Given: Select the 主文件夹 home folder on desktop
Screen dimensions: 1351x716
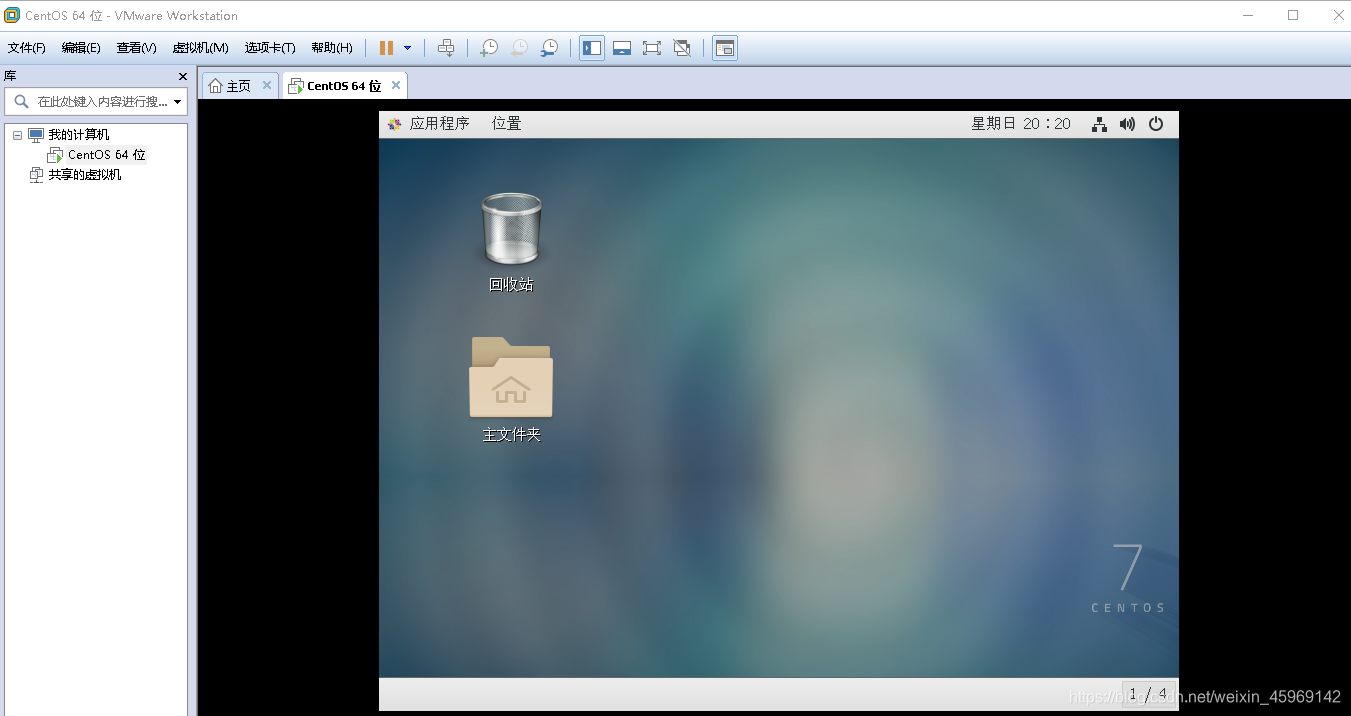Looking at the screenshot, I should tap(511, 390).
